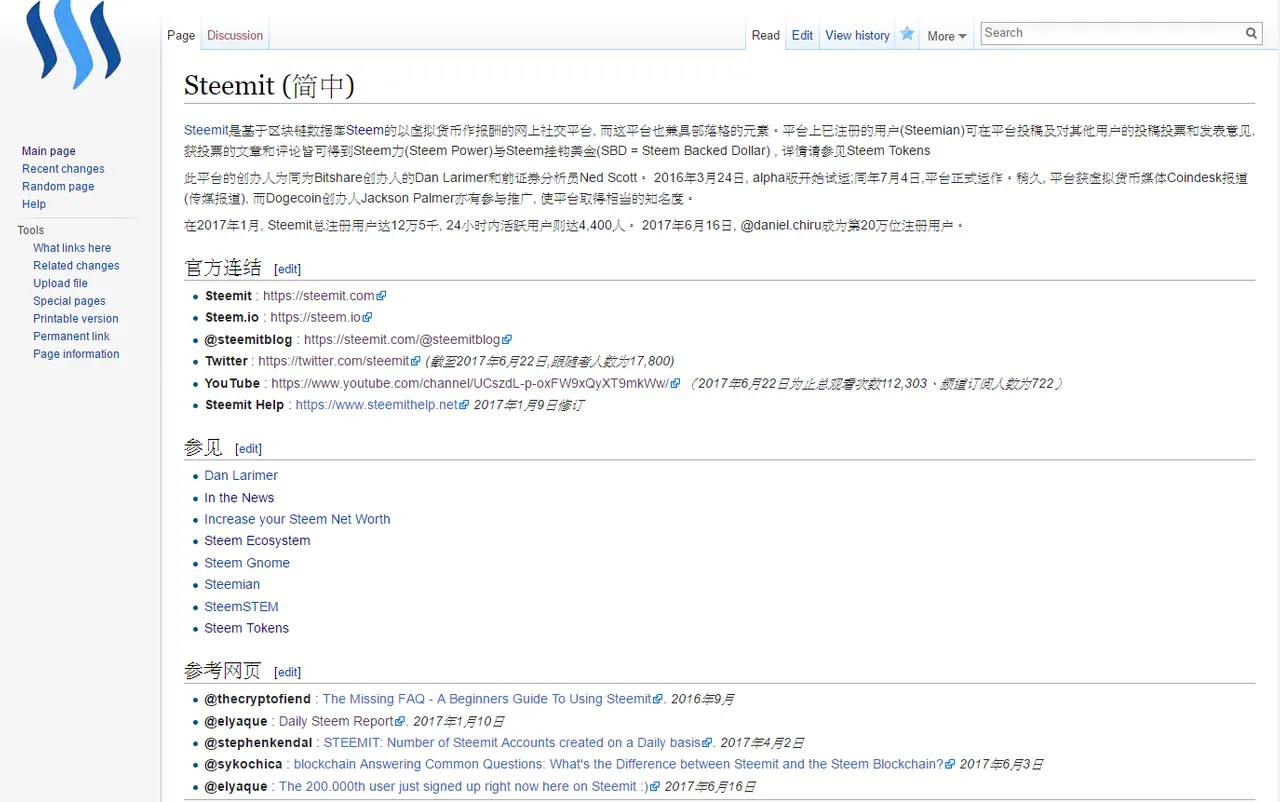Click the search magnifier icon
The image size is (1280, 802).
1251,33
